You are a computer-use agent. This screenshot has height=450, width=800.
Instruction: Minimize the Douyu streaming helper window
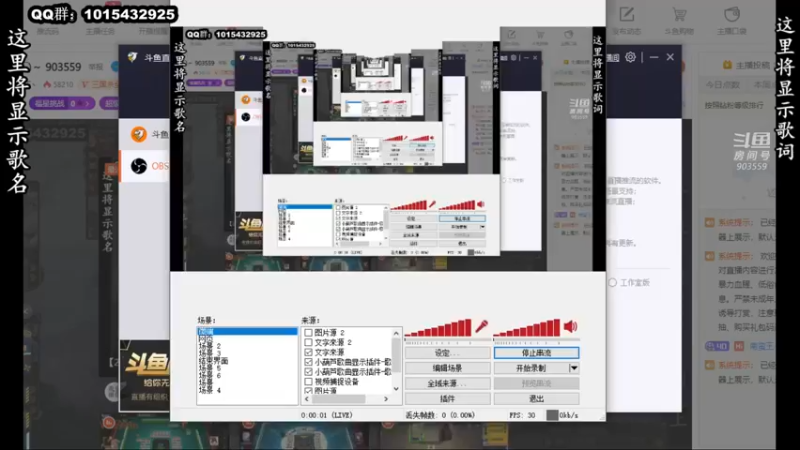point(654,57)
